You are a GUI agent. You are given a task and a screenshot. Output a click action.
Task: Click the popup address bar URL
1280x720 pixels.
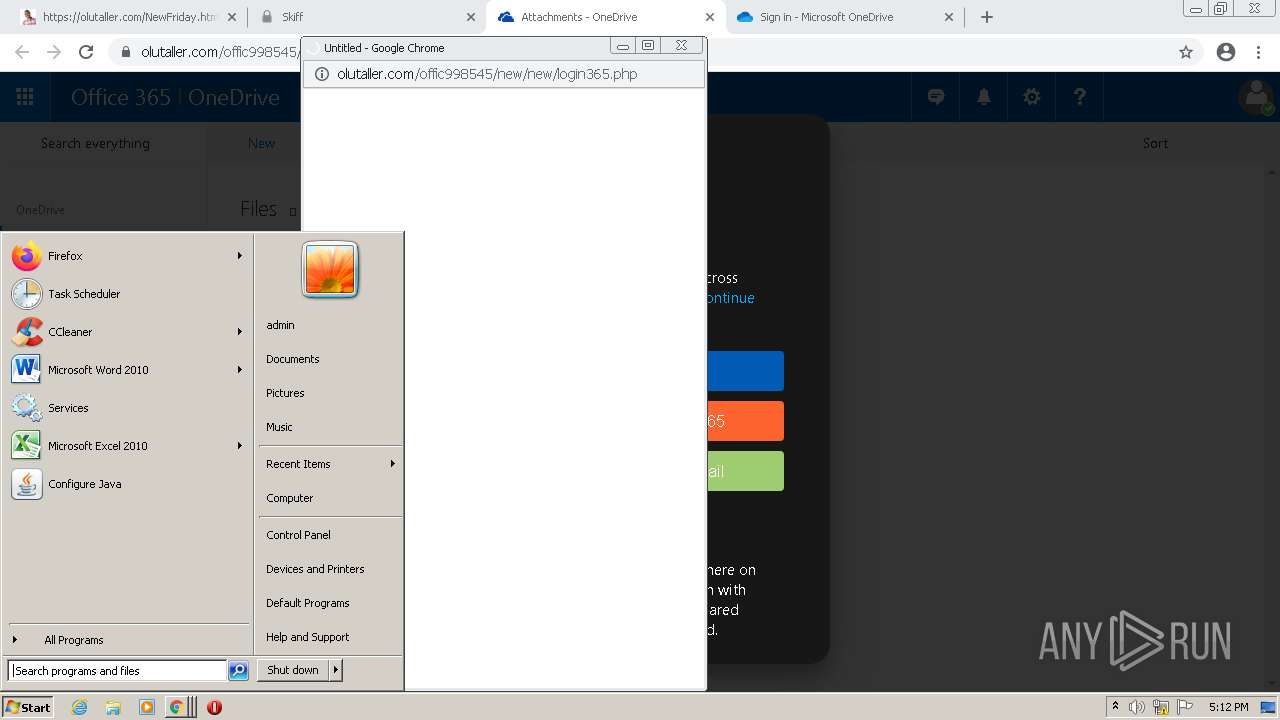pos(487,74)
